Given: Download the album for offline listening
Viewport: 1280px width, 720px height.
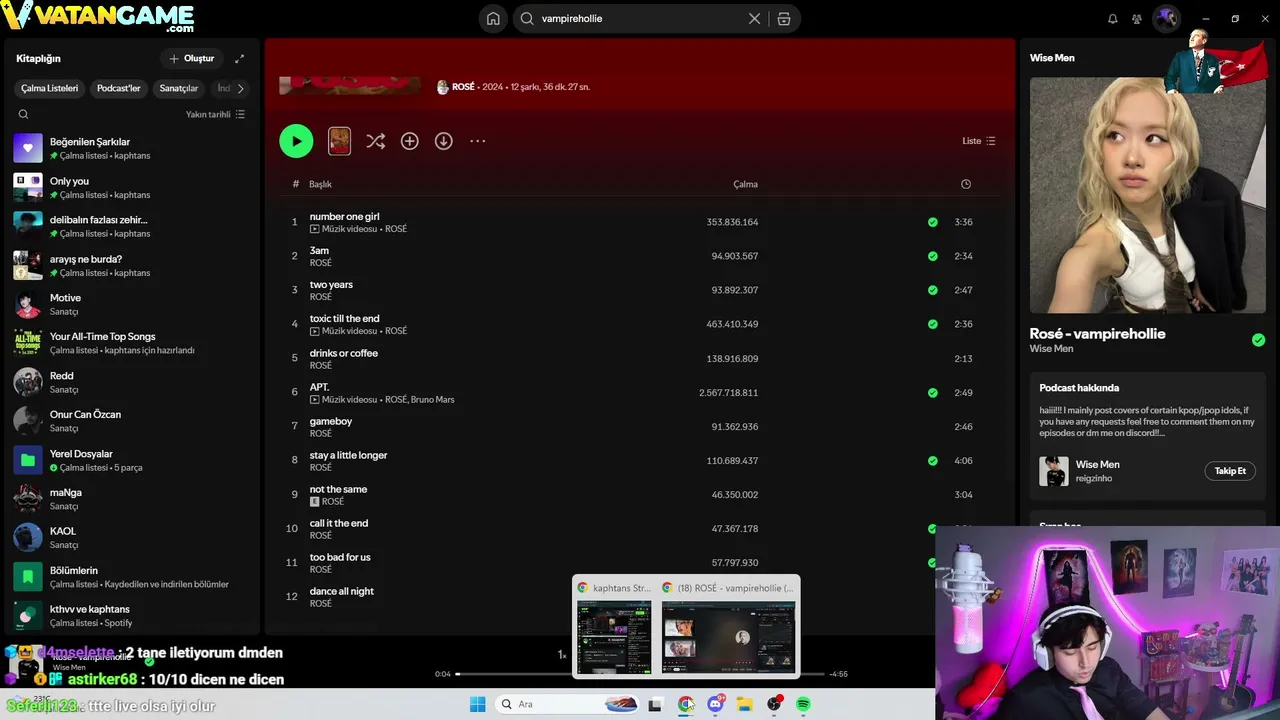Looking at the screenshot, I should [444, 141].
